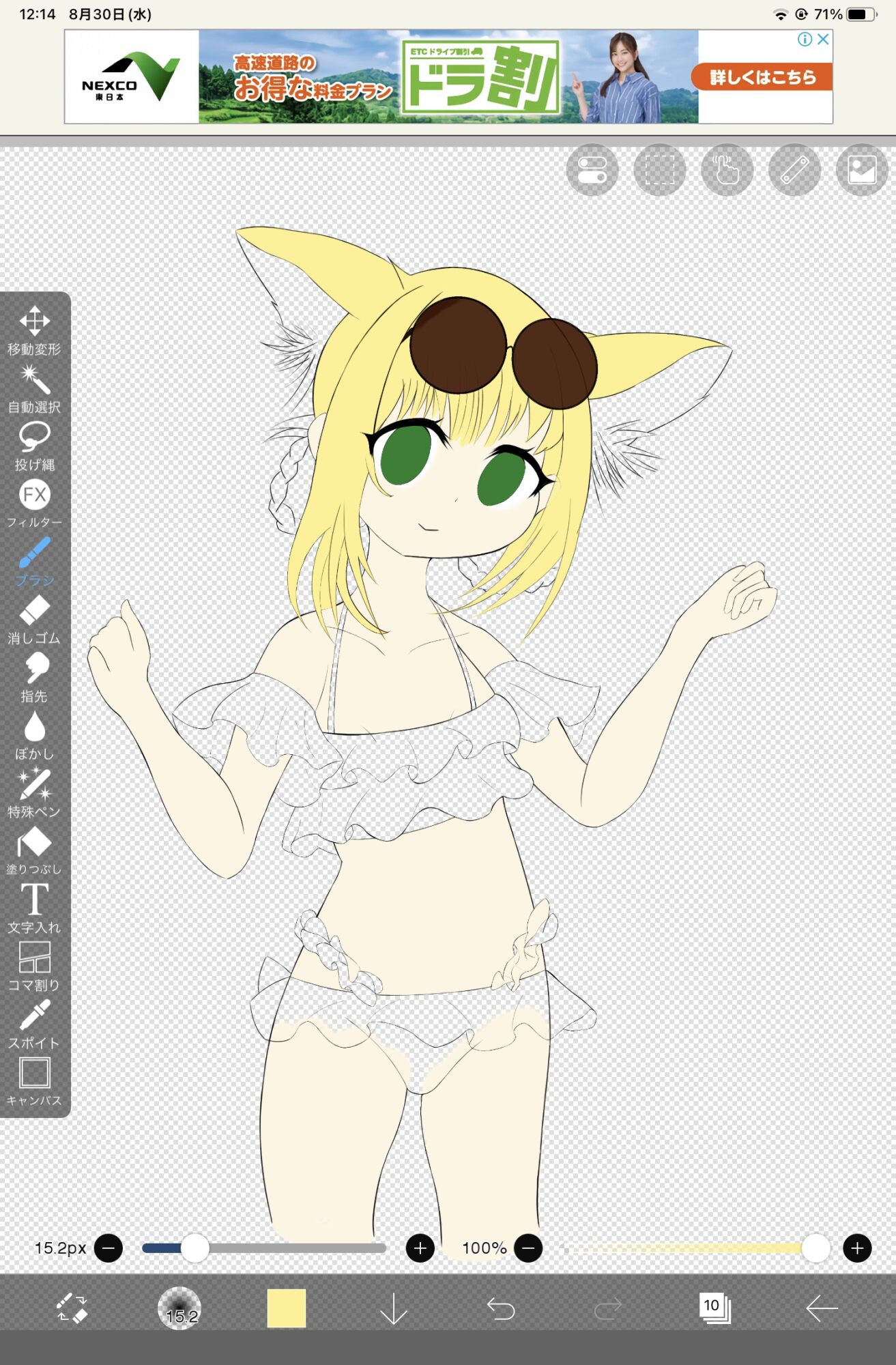Select the 移動変形 transform tool
The width and height of the screenshot is (896, 1365).
[x=34, y=331]
